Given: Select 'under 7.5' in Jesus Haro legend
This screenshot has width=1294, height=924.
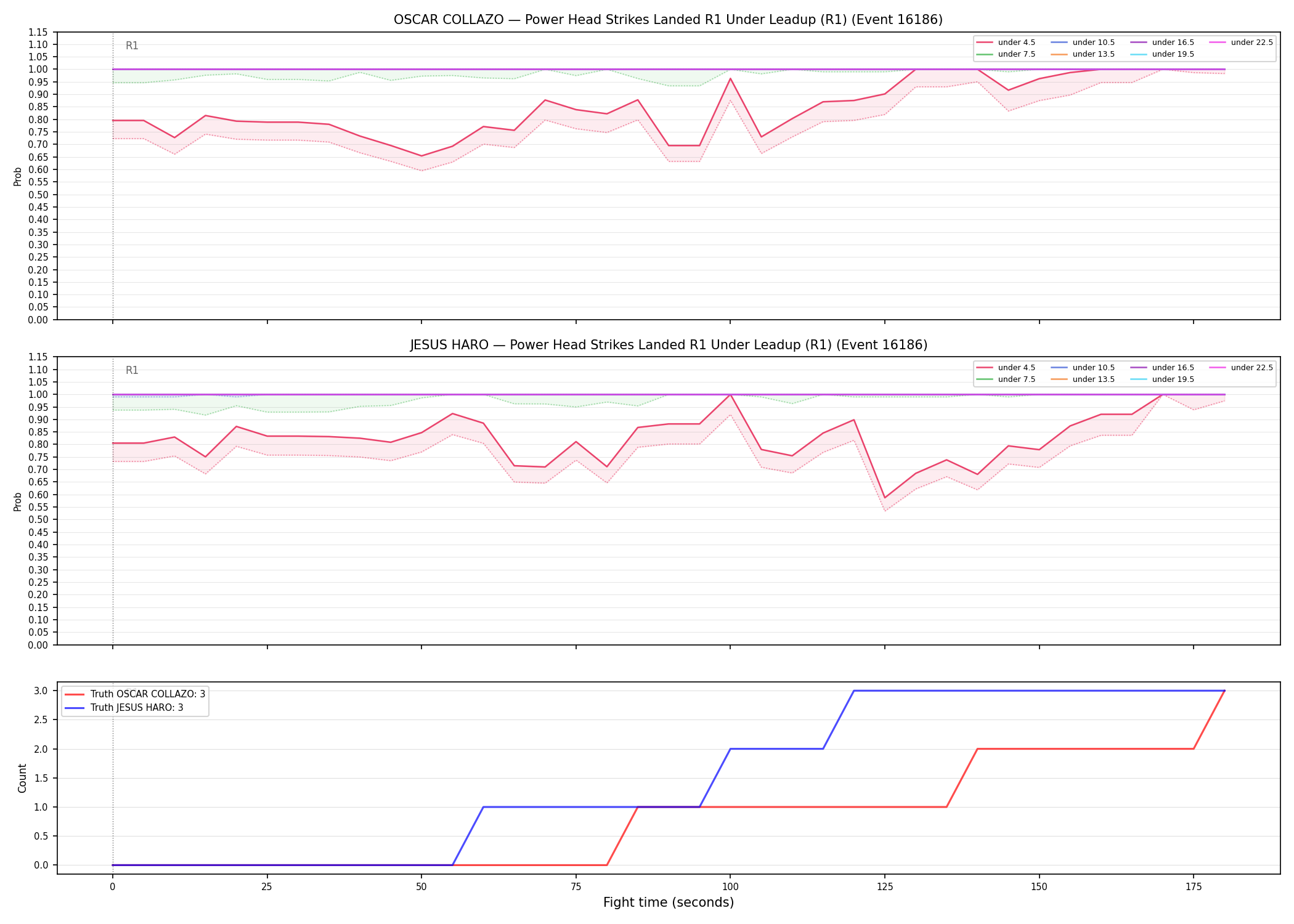Looking at the screenshot, I should (1006, 379).
